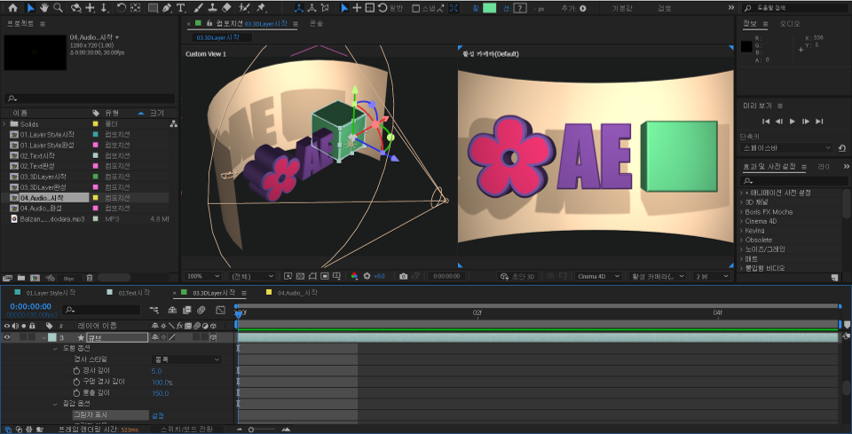
Task: Open the 정보 panel tab
Action: 750,24
